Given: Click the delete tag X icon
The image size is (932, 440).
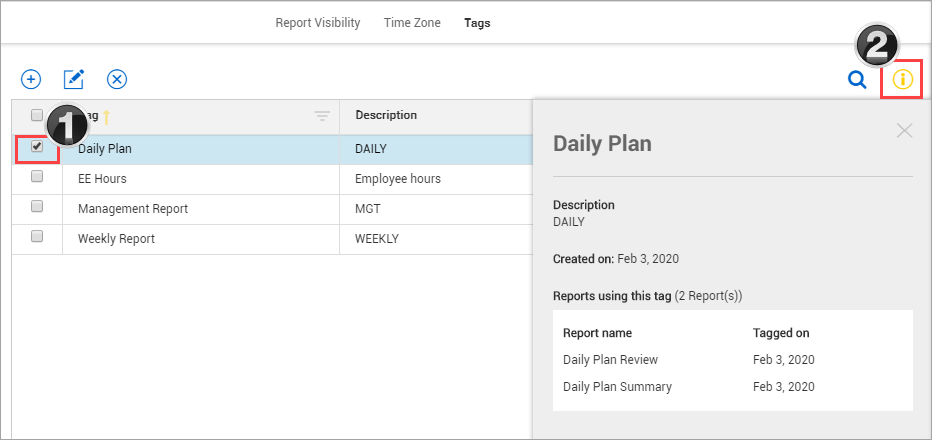Looking at the screenshot, I should coord(117,79).
